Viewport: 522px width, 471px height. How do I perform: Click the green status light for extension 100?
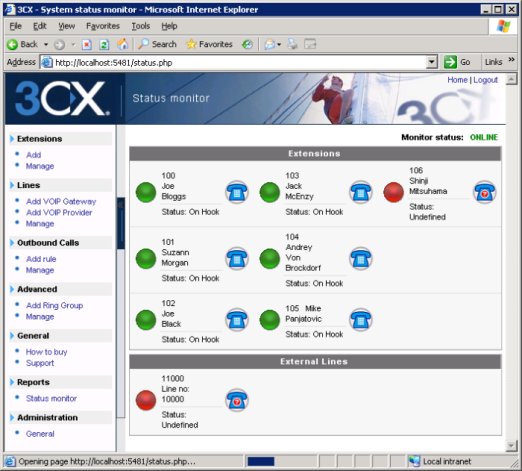146,192
